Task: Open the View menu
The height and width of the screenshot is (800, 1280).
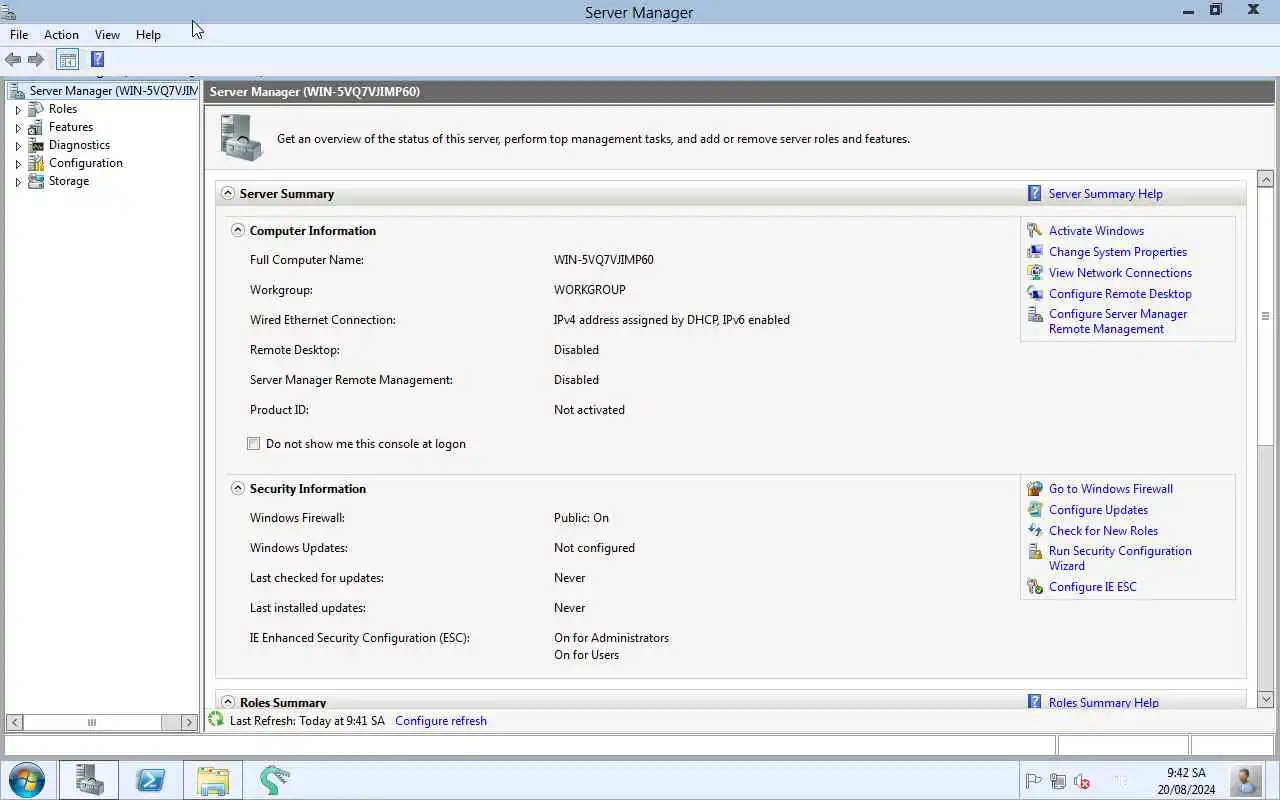Action: [107, 35]
